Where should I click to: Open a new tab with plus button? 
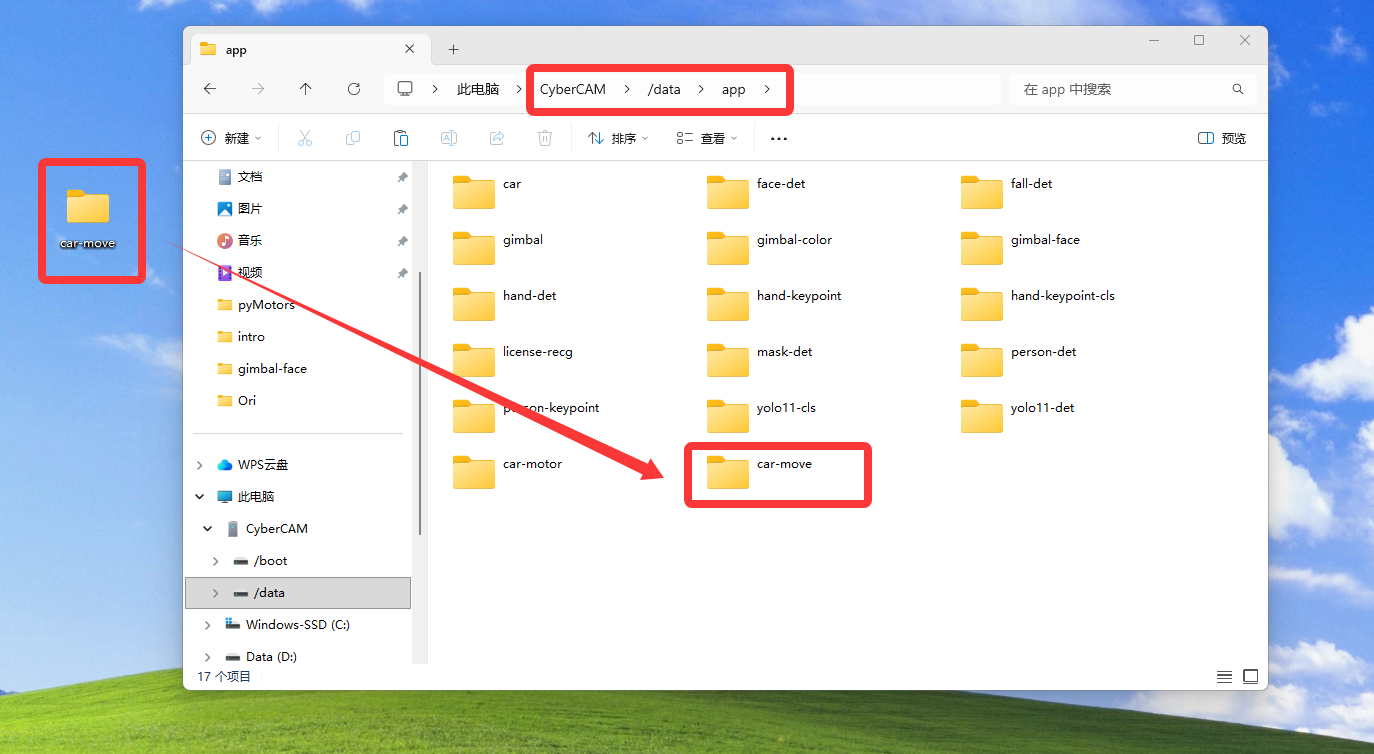pos(453,49)
